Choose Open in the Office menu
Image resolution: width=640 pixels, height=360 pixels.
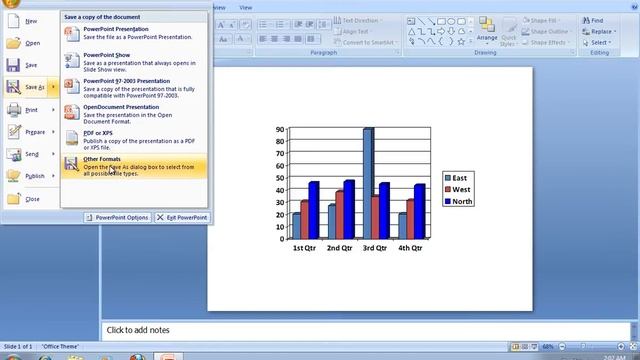31,43
